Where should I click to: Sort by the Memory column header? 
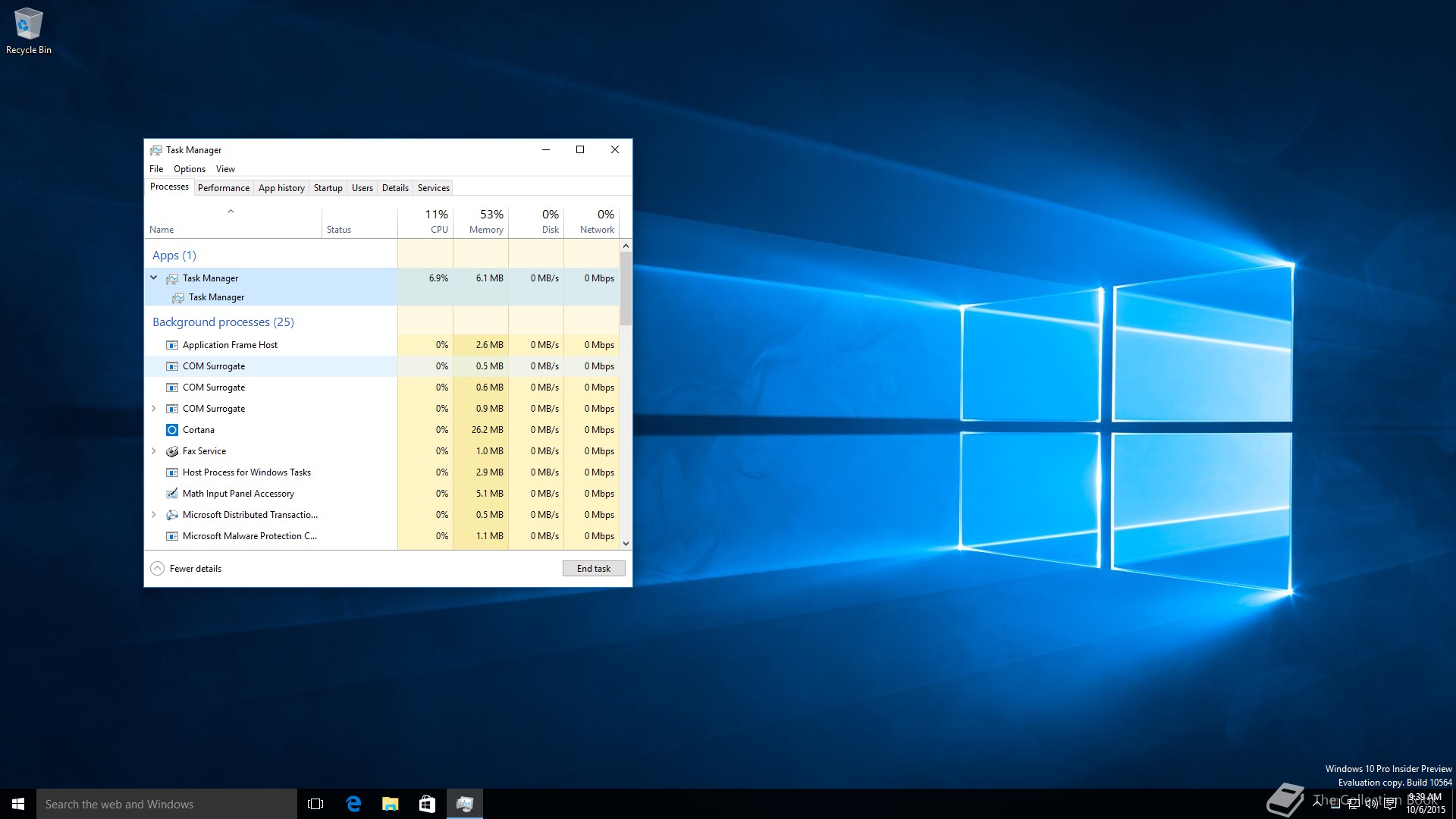point(481,221)
